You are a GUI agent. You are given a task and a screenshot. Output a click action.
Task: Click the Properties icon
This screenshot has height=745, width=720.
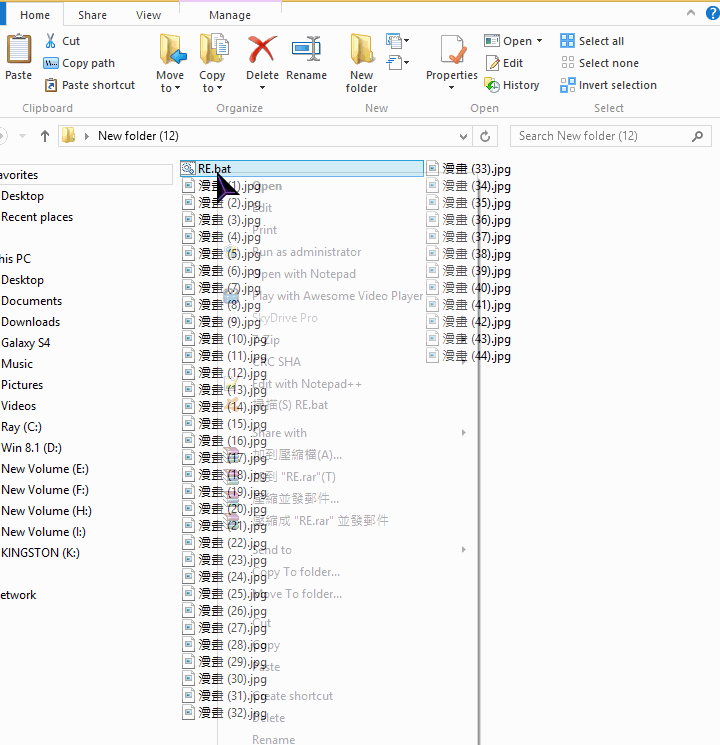(452, 49)
